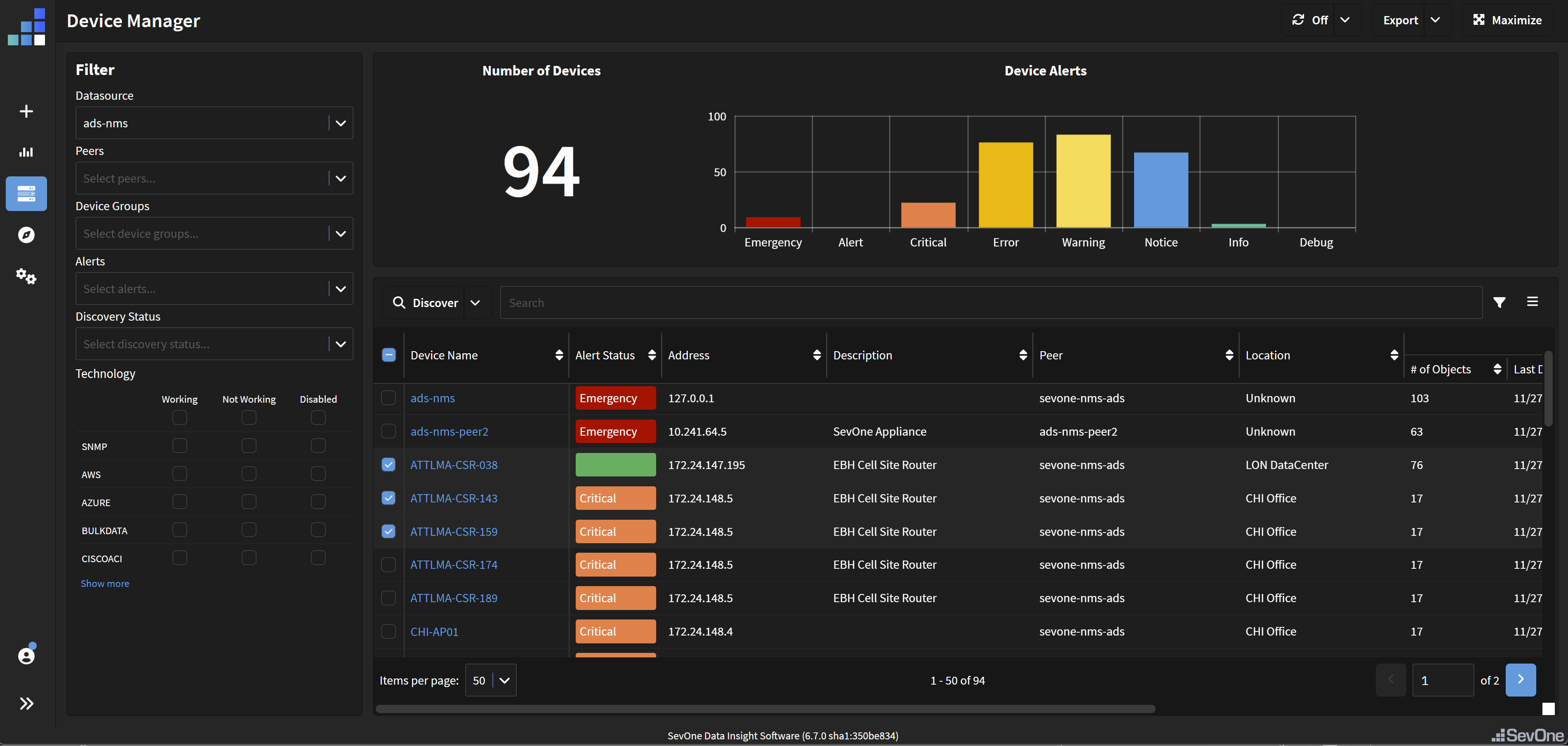Click the LON DataCenter location cell
The image size is (1568, 746).
tap(1286, 465)
